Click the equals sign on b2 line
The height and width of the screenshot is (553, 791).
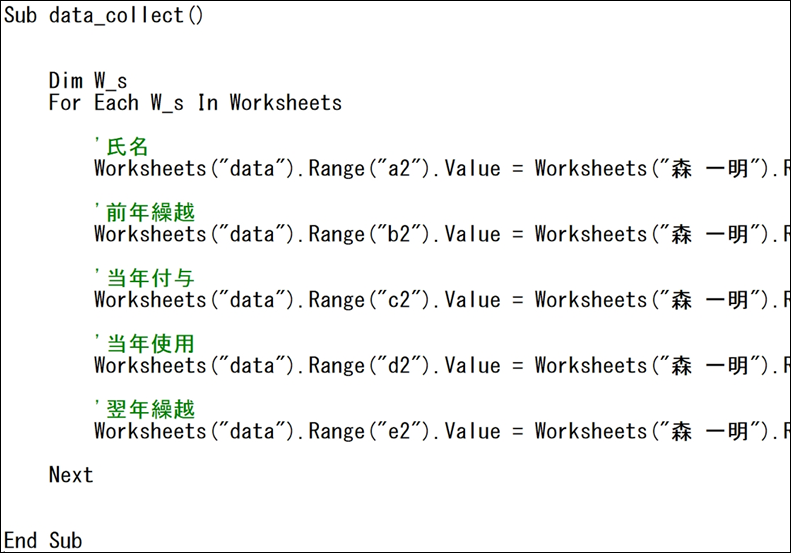click(518, 234)
